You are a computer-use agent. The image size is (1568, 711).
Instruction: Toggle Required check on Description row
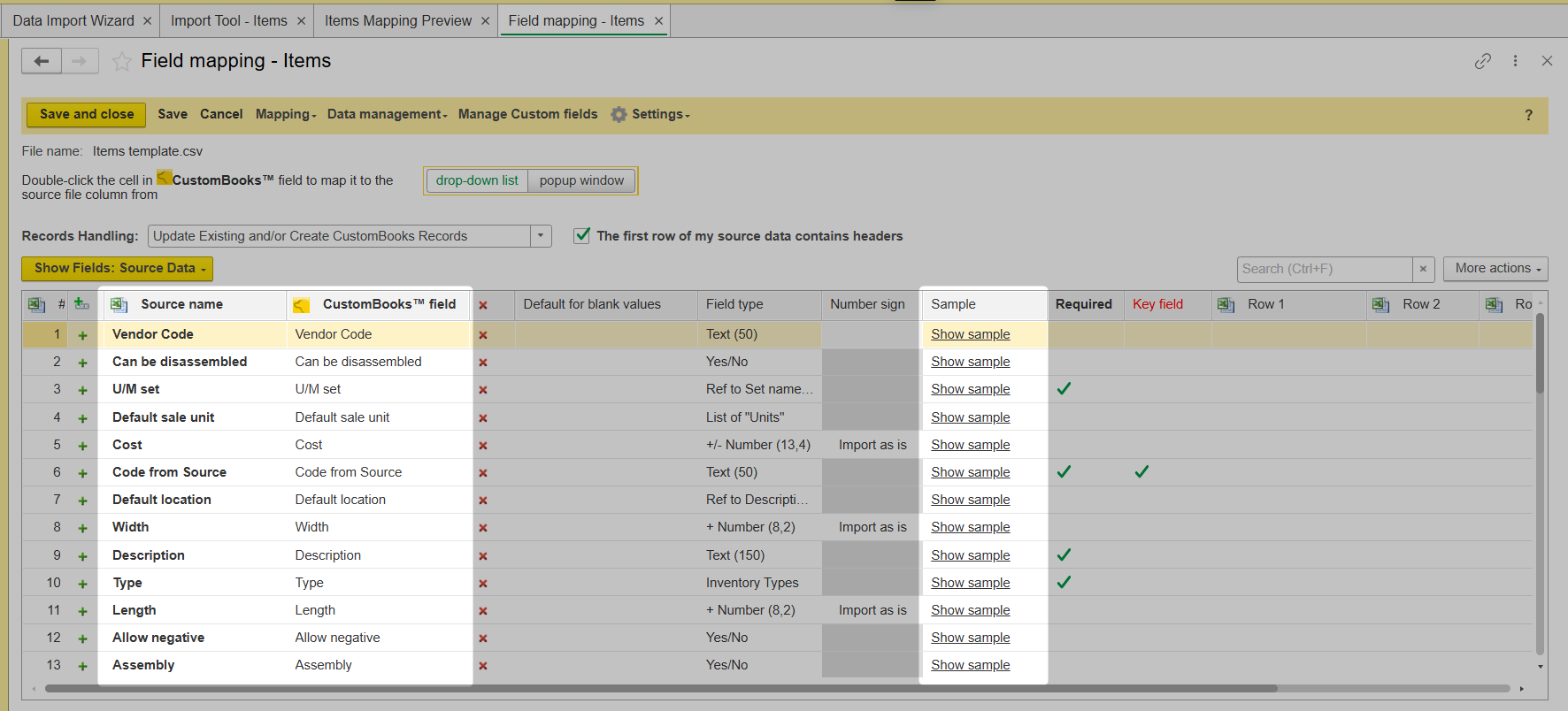tap(1064, 555)
